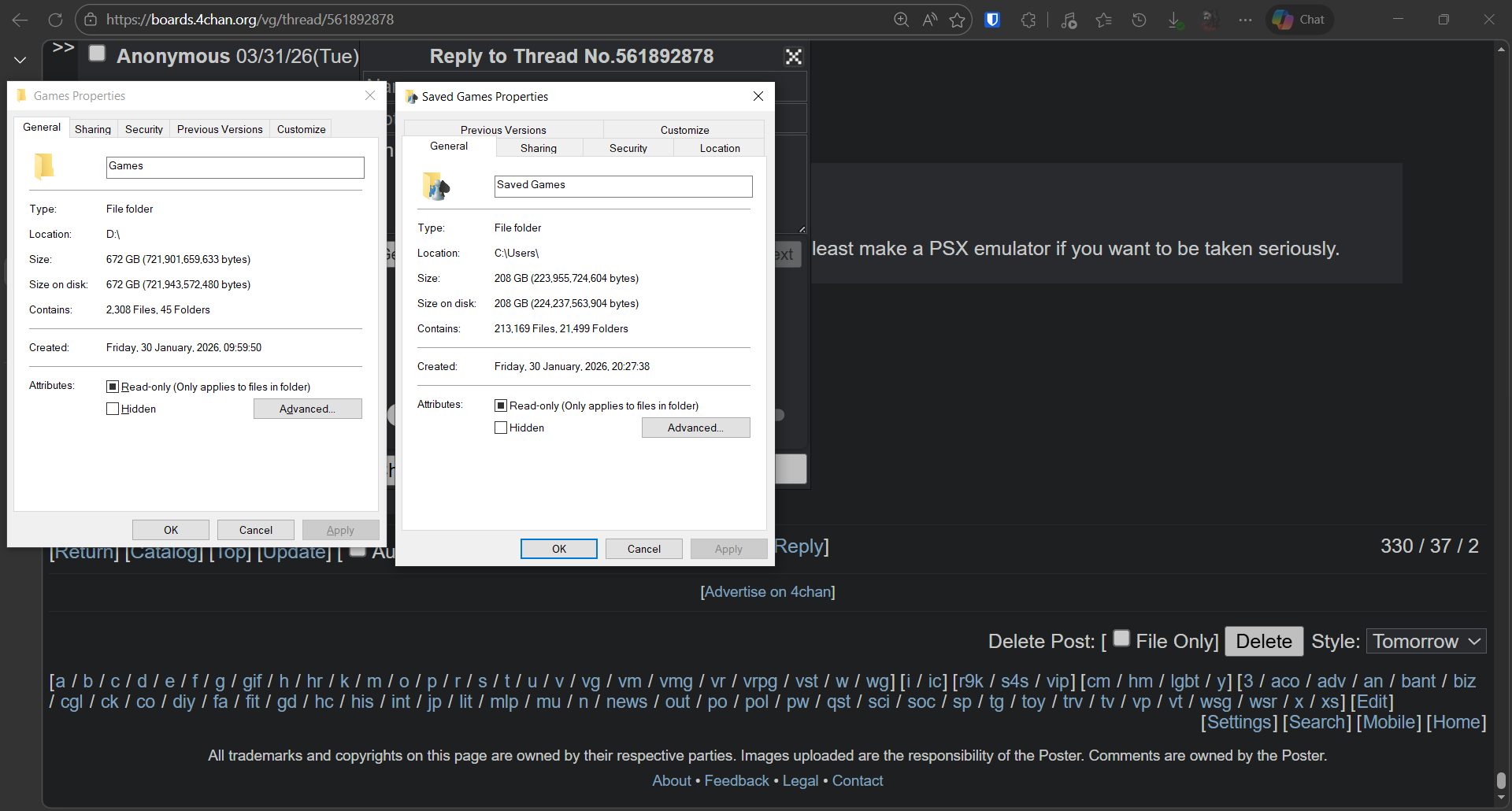
Task: Open the Style dropdown set to Tomorrow
Action: [1426, 642]
